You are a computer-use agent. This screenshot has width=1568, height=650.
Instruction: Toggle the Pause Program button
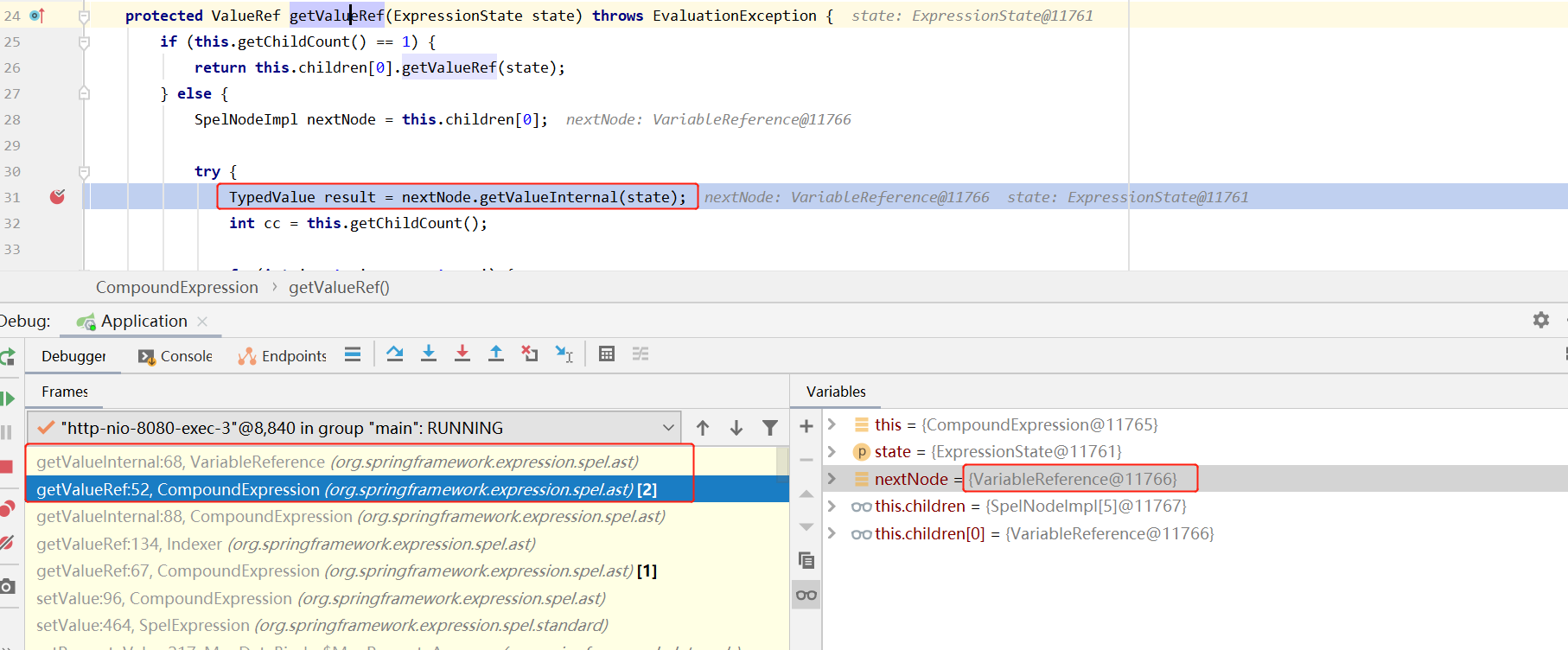(x=6, y=432)
